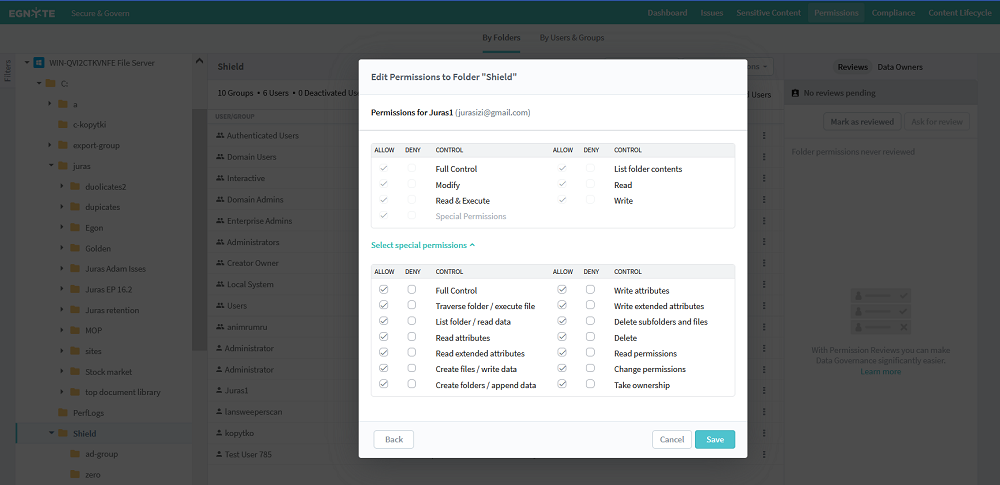The image size is (1000, 485).
Task: Click group icon beside Local System
Action: click(220, 285)
